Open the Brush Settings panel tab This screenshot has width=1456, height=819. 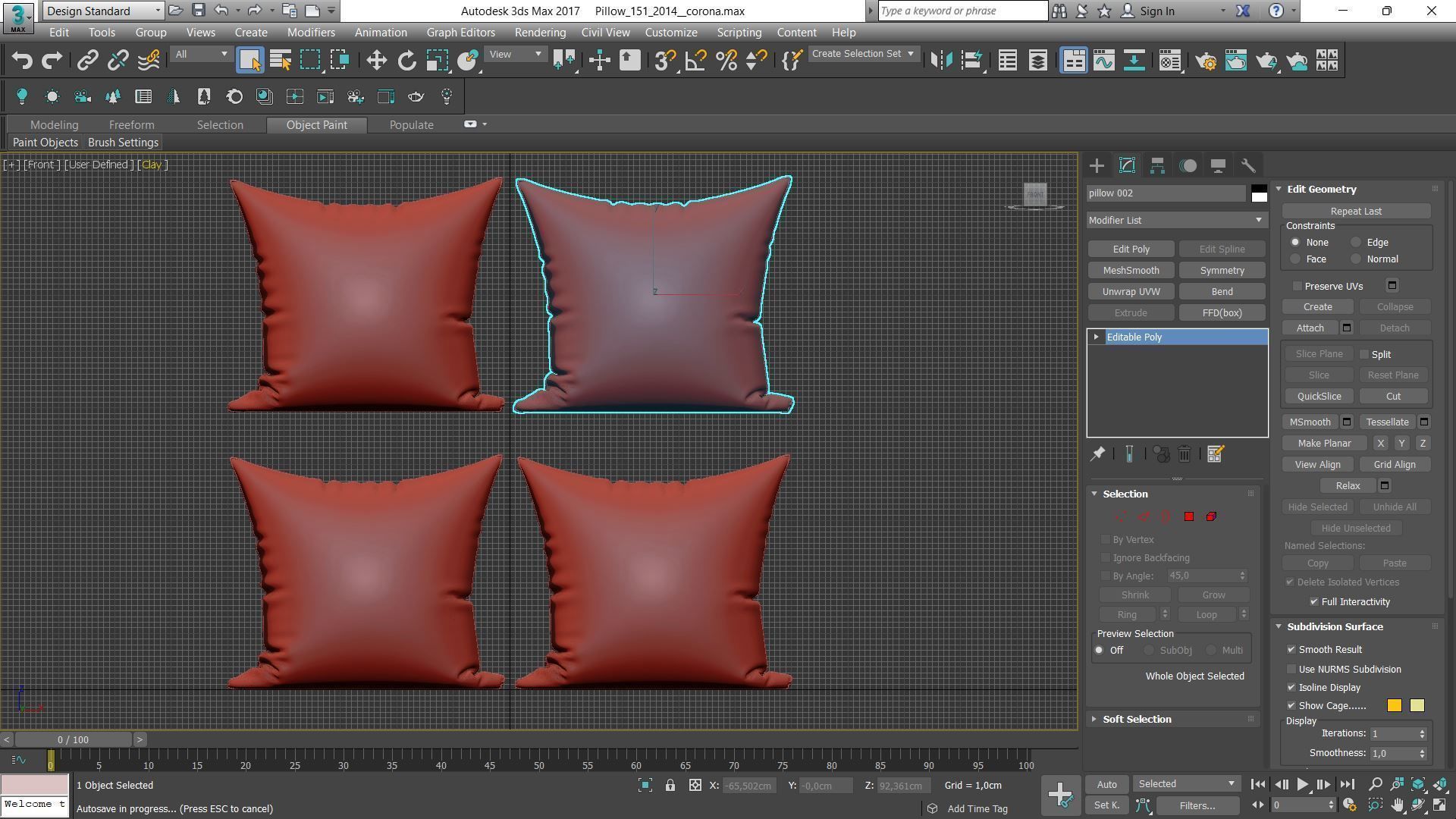[123, 143]
